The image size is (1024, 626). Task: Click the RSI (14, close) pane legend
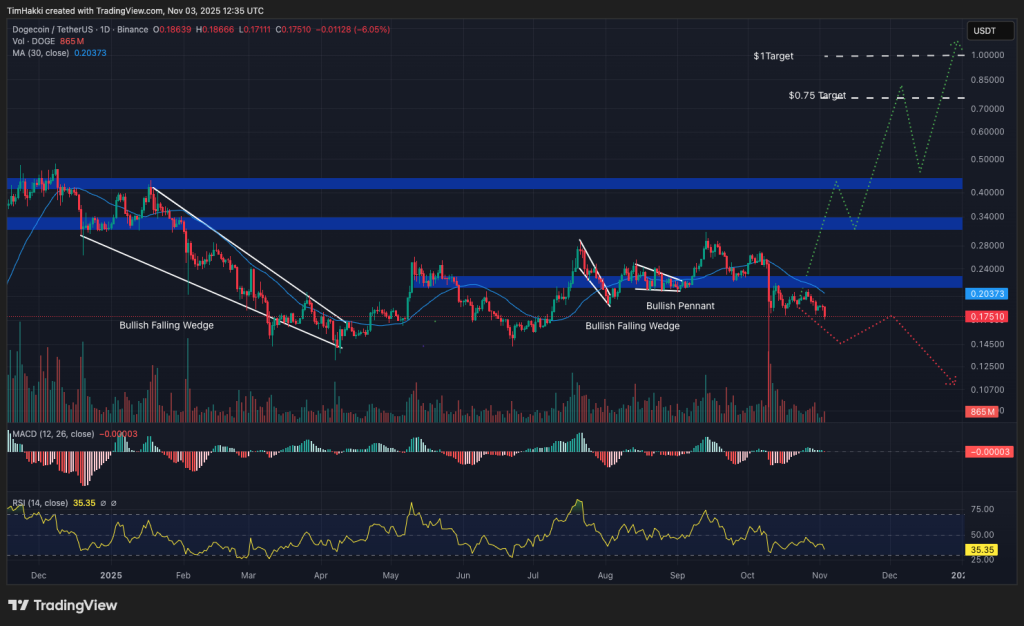pyautogui.click(x=42, y=503)
